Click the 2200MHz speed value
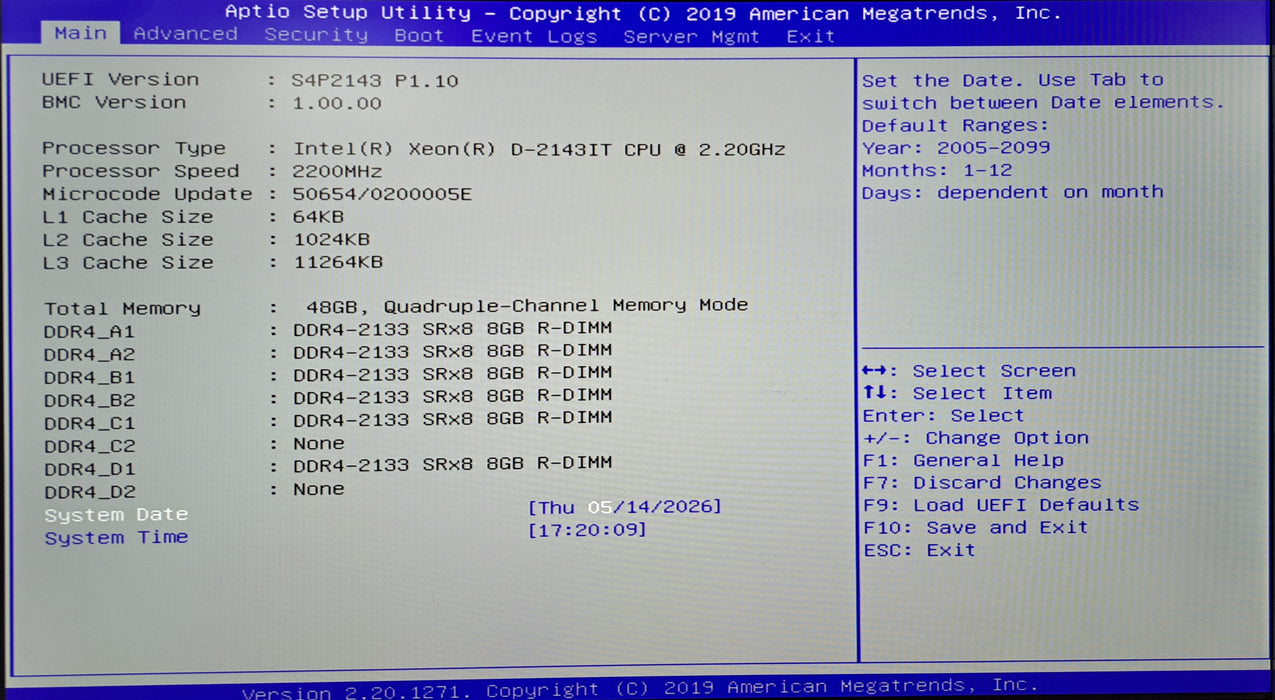The height and width of the screenshot is (700, 1275). [337, 172]
